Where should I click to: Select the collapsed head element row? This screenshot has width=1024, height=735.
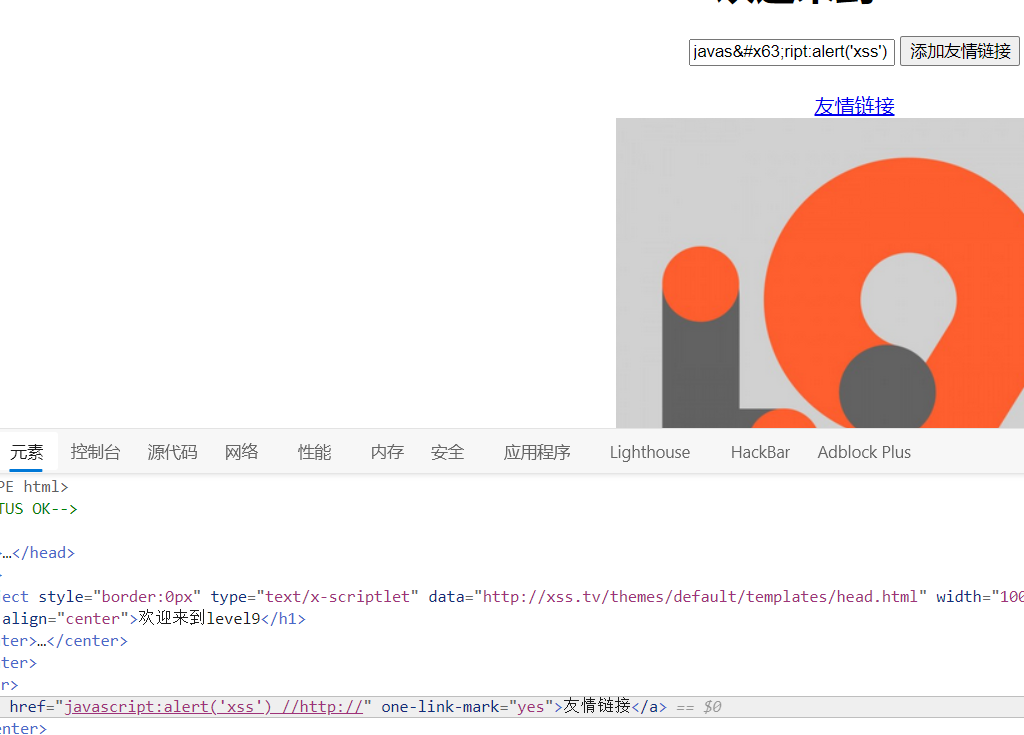click(x=512, y=553)
